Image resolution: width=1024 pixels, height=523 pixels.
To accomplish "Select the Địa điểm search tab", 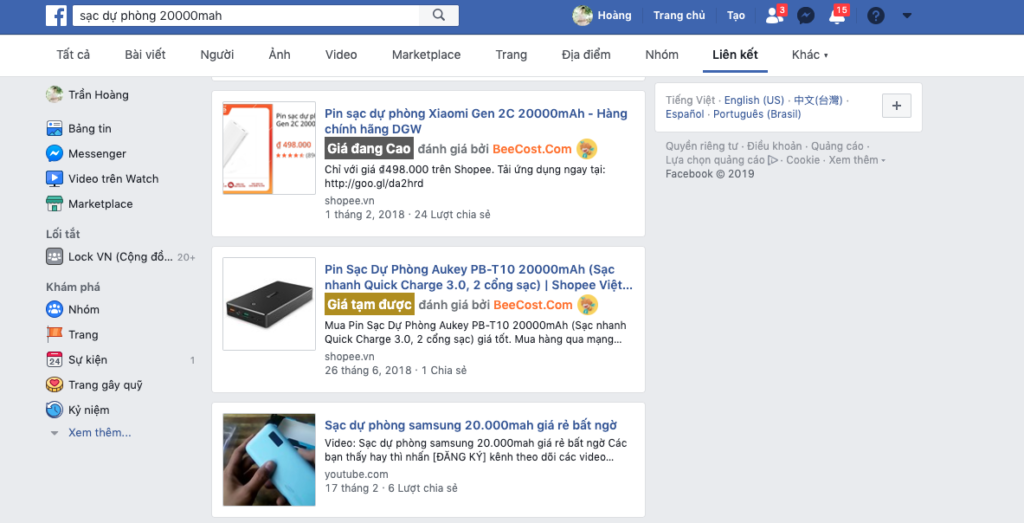I will (586, 55).
